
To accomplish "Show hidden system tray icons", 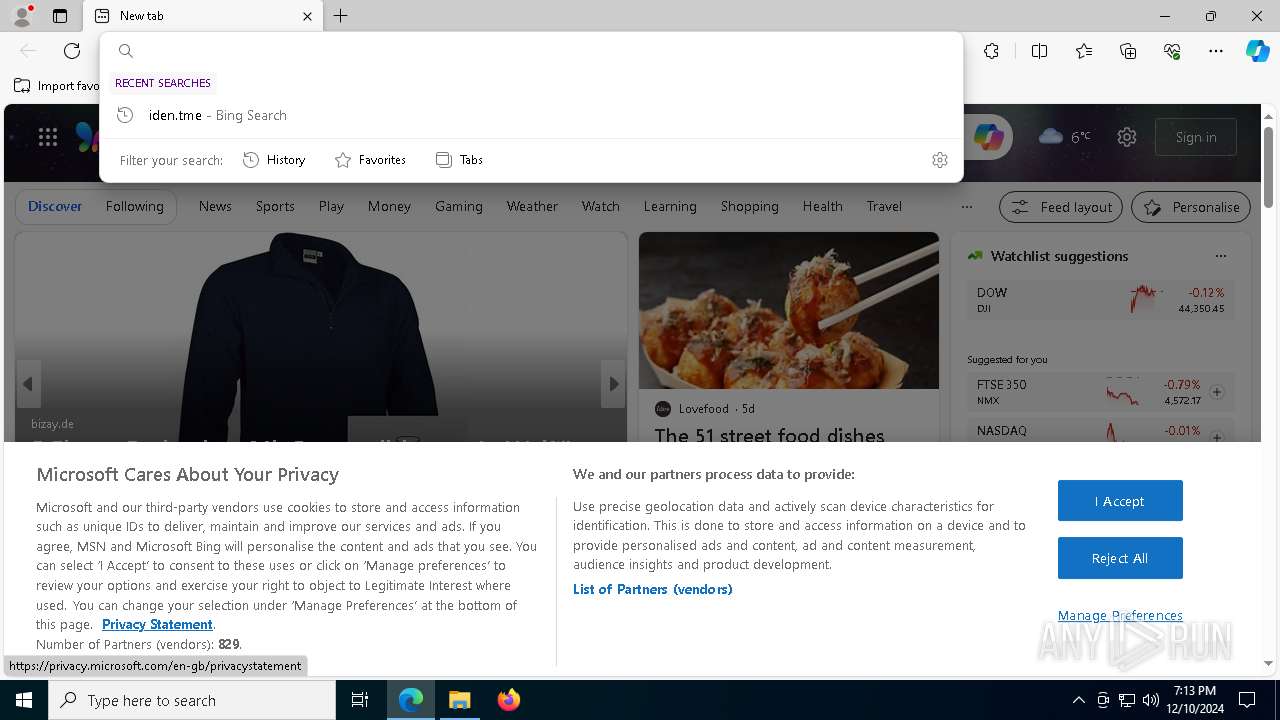I will pyautogui.click(x=1078, y=700).
